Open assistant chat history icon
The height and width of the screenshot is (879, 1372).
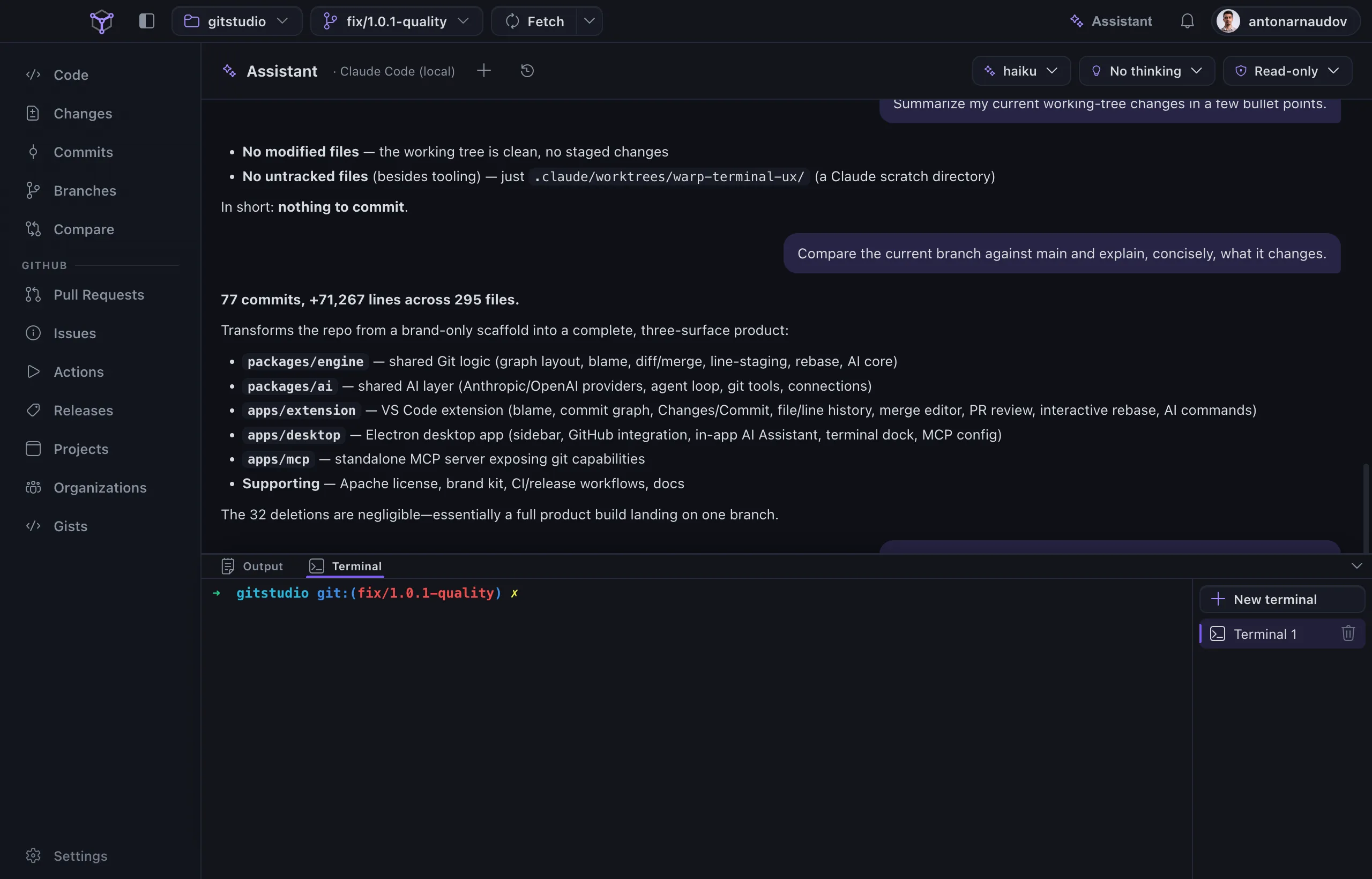tap(527, 70)
